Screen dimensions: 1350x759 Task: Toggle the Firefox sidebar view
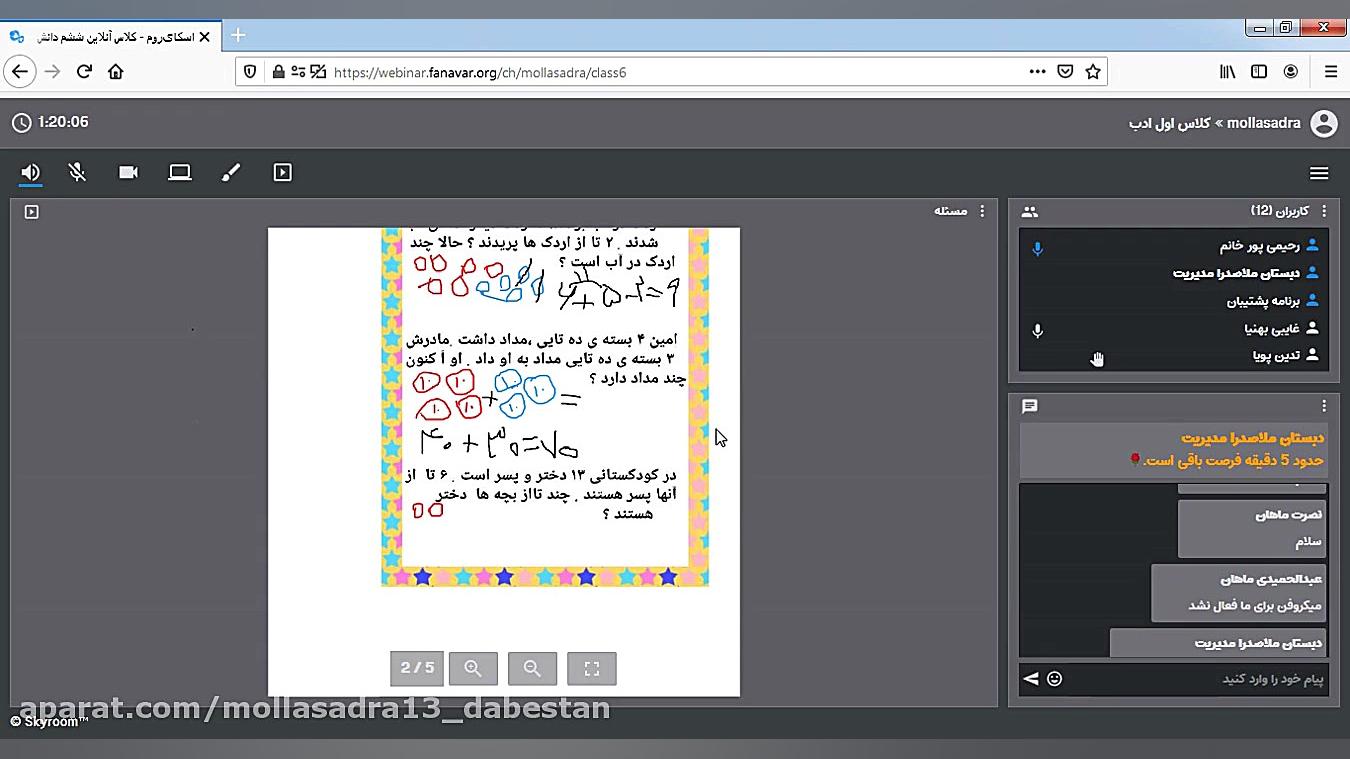tap(1259, 72)
